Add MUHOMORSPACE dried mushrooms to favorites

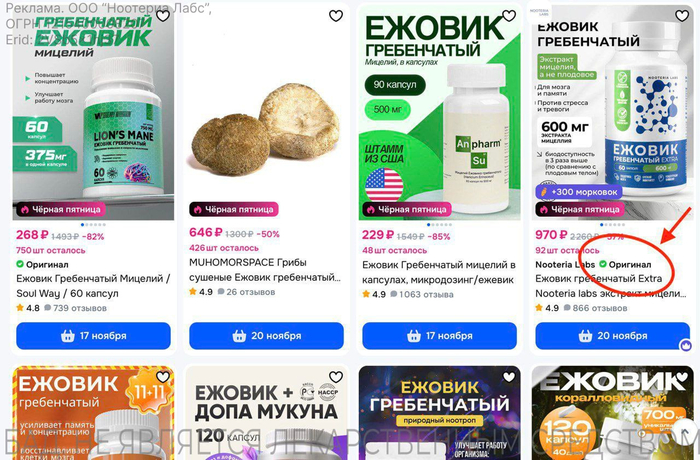(336, 16)
